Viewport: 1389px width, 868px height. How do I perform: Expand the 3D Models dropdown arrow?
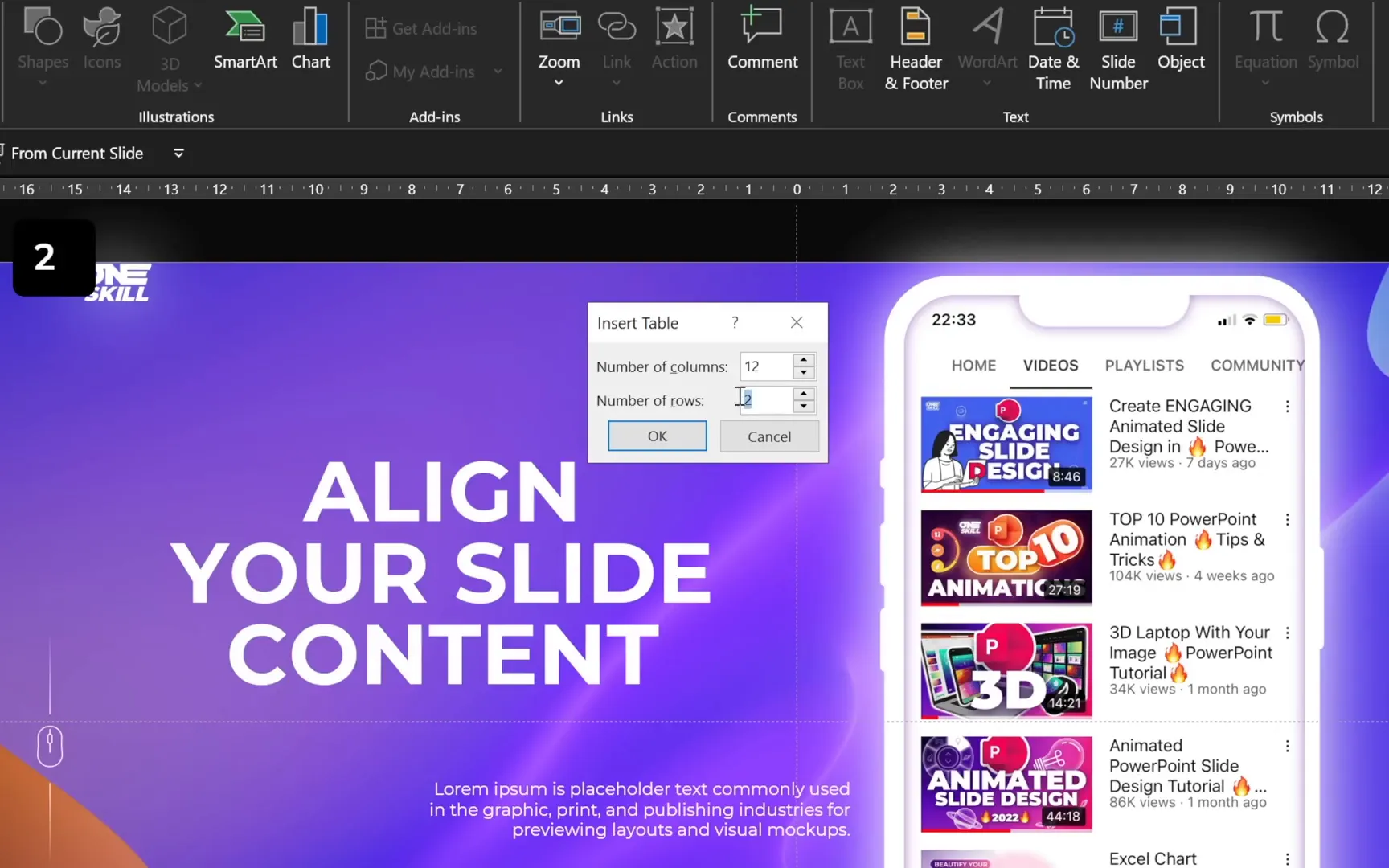click(x=198, y=85)
